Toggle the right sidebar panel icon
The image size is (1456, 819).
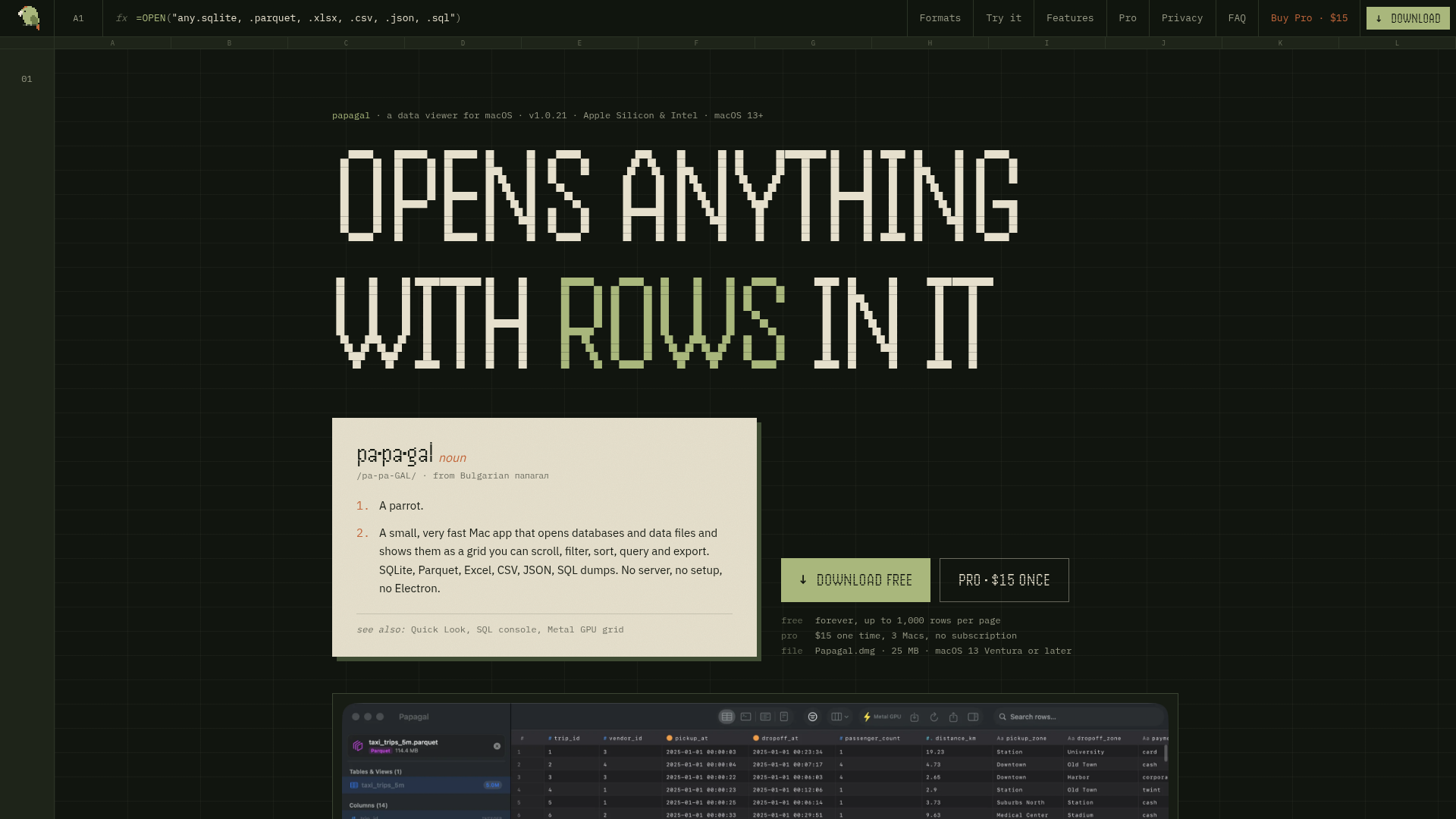coord(973,717)
